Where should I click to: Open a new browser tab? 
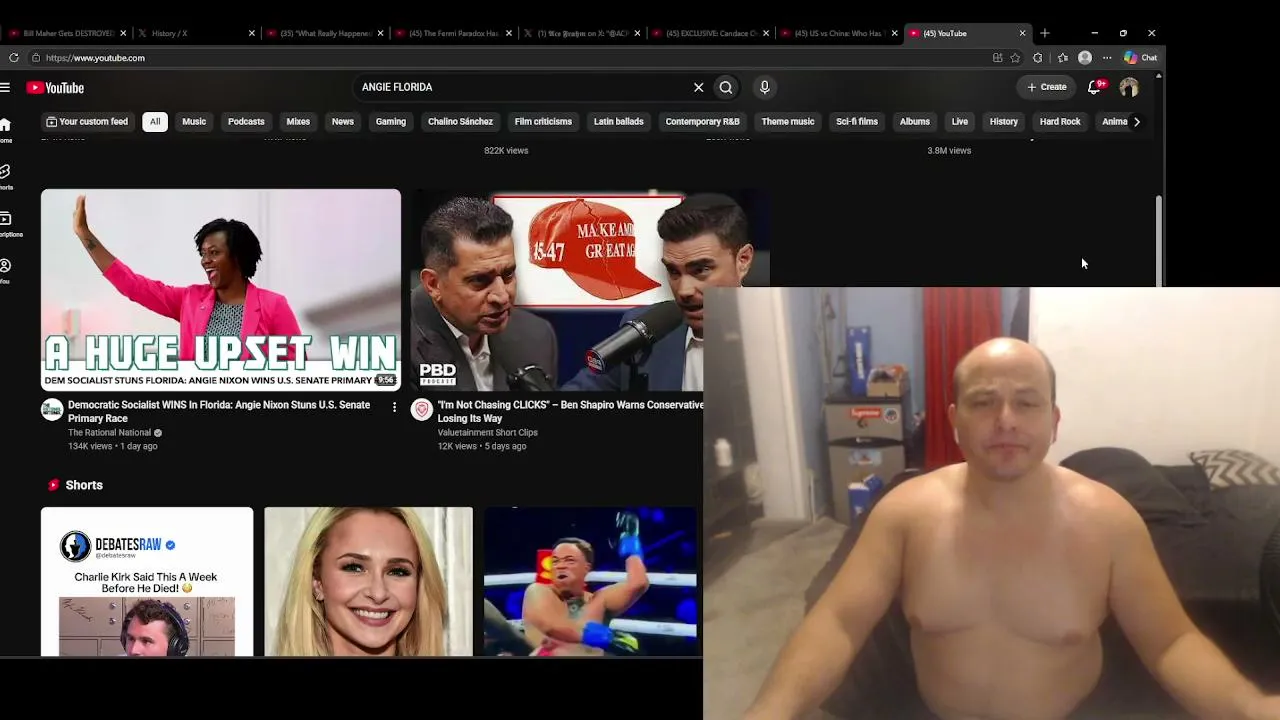click(x=1045, y=33)
